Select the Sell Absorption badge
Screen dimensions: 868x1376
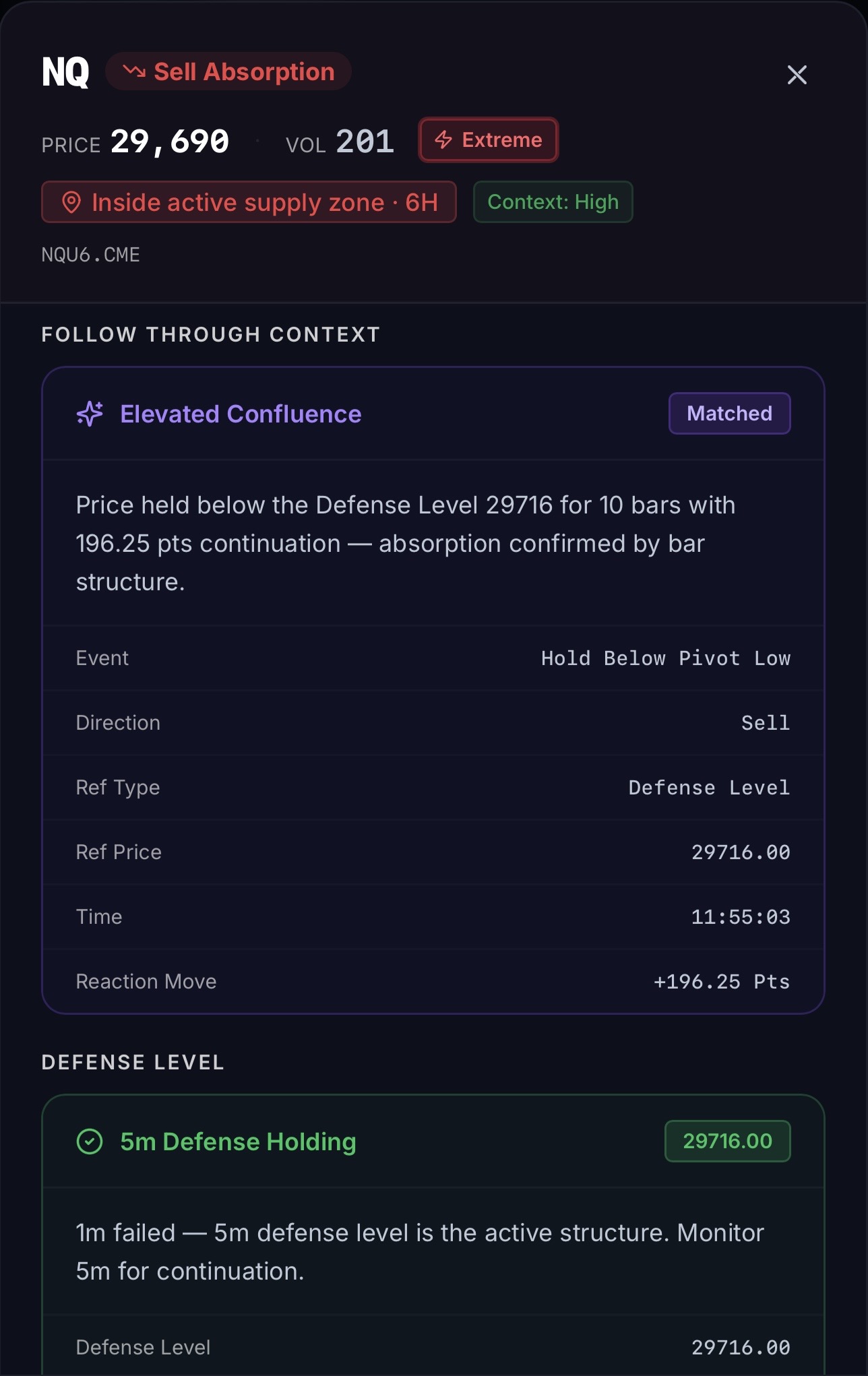point(228,71)
